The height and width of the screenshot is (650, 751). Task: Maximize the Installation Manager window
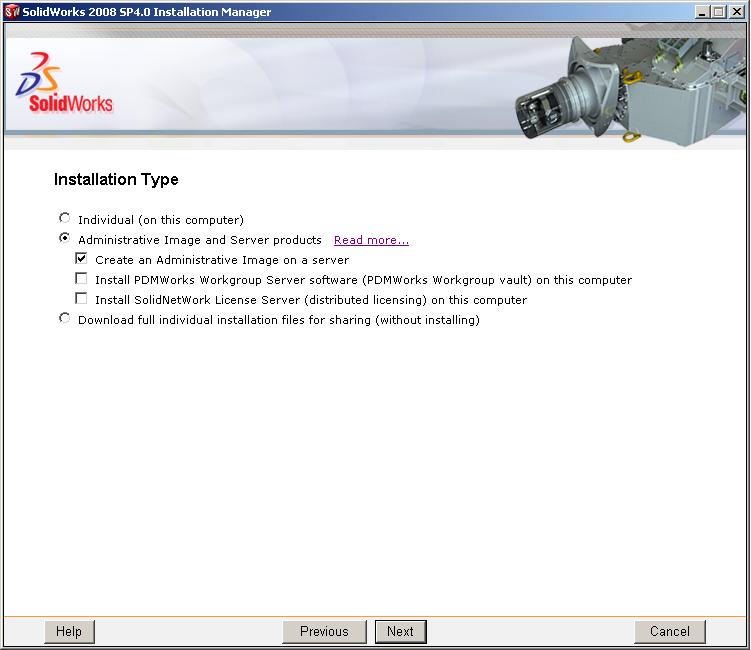718,11
